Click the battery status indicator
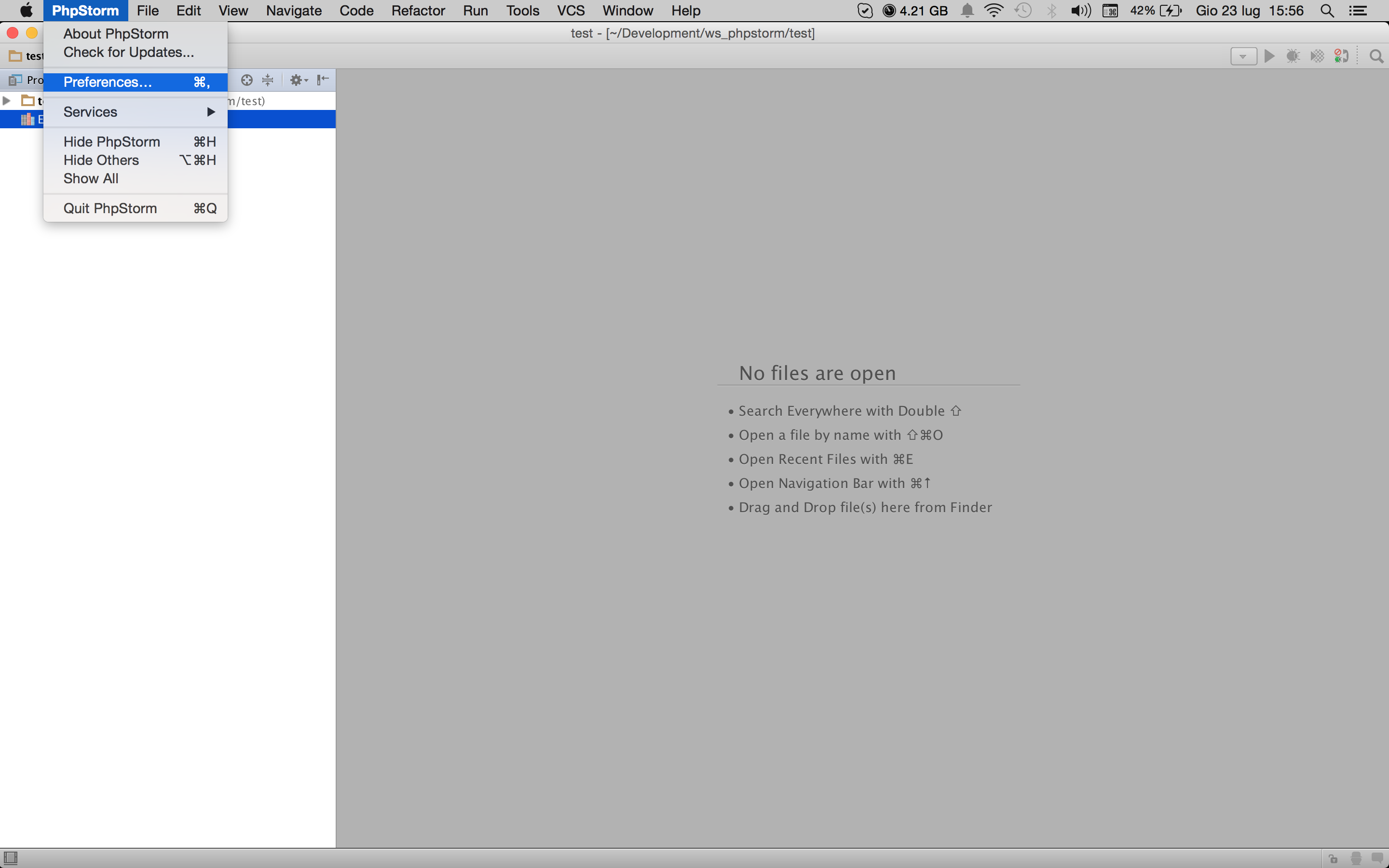Viewport: 1389px width, 868px height. point(1156,10)
